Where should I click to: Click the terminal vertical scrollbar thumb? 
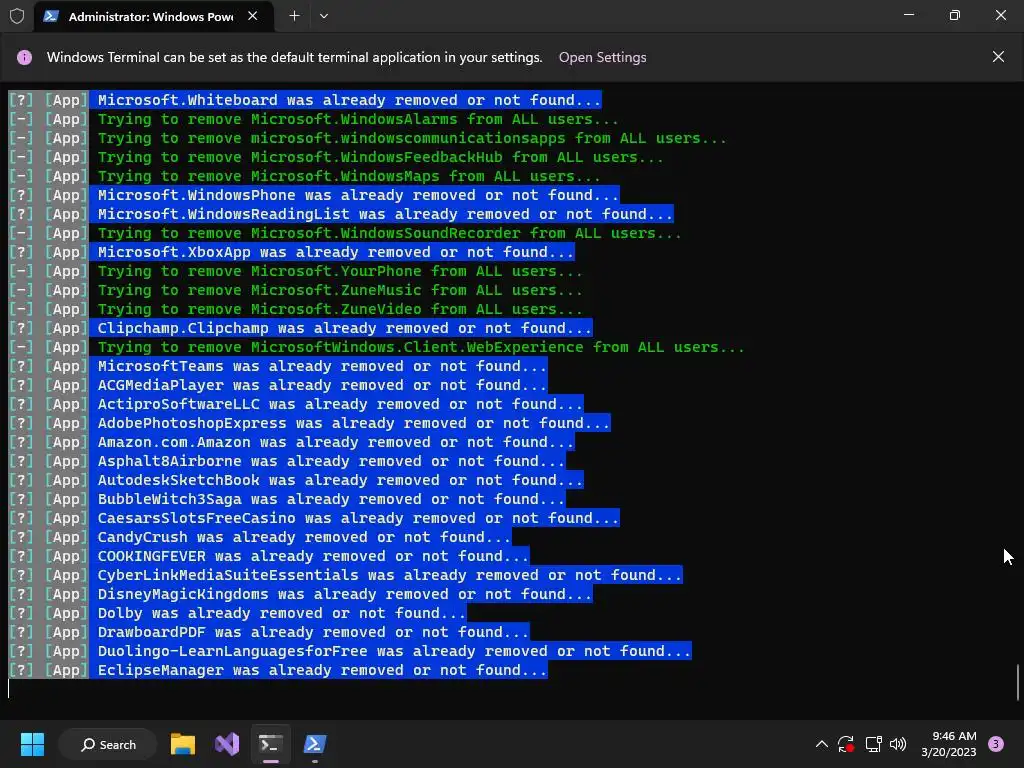(1018, 681)
